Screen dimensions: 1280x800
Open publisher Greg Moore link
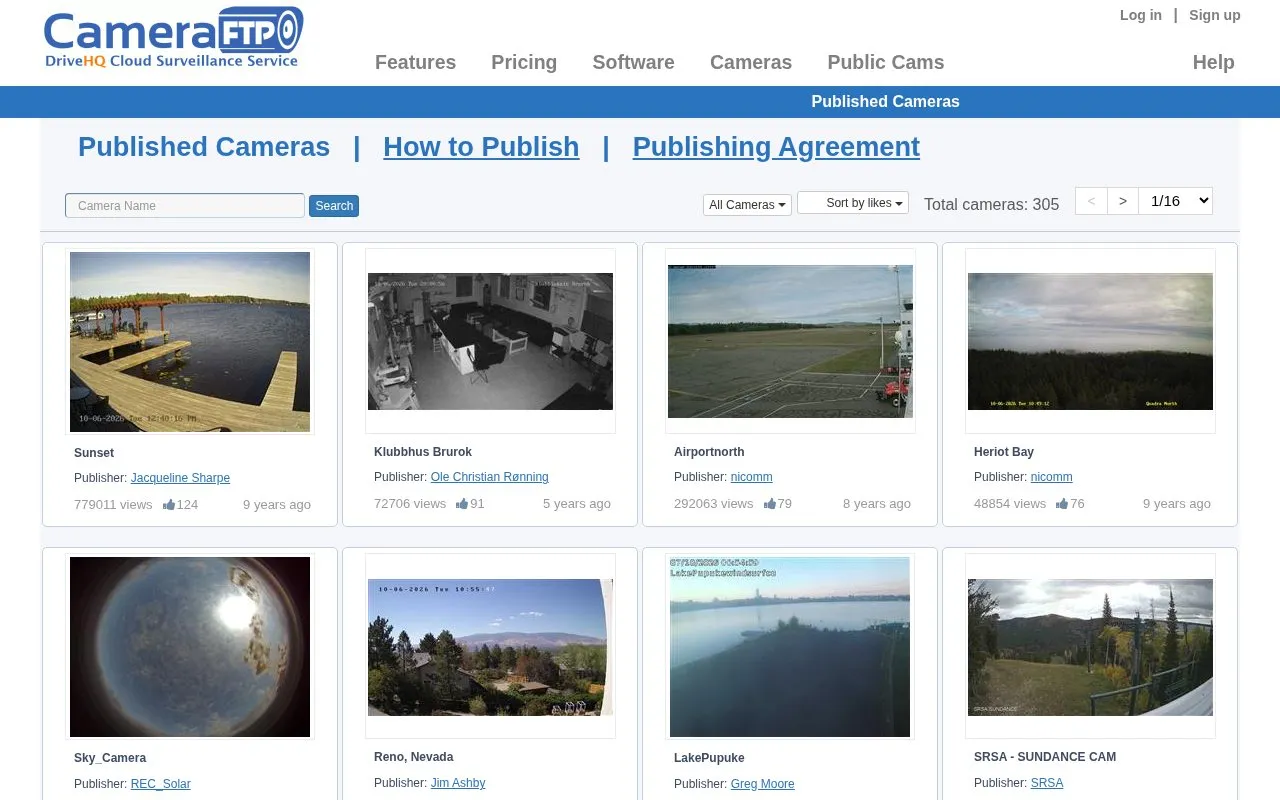point(762,784)
